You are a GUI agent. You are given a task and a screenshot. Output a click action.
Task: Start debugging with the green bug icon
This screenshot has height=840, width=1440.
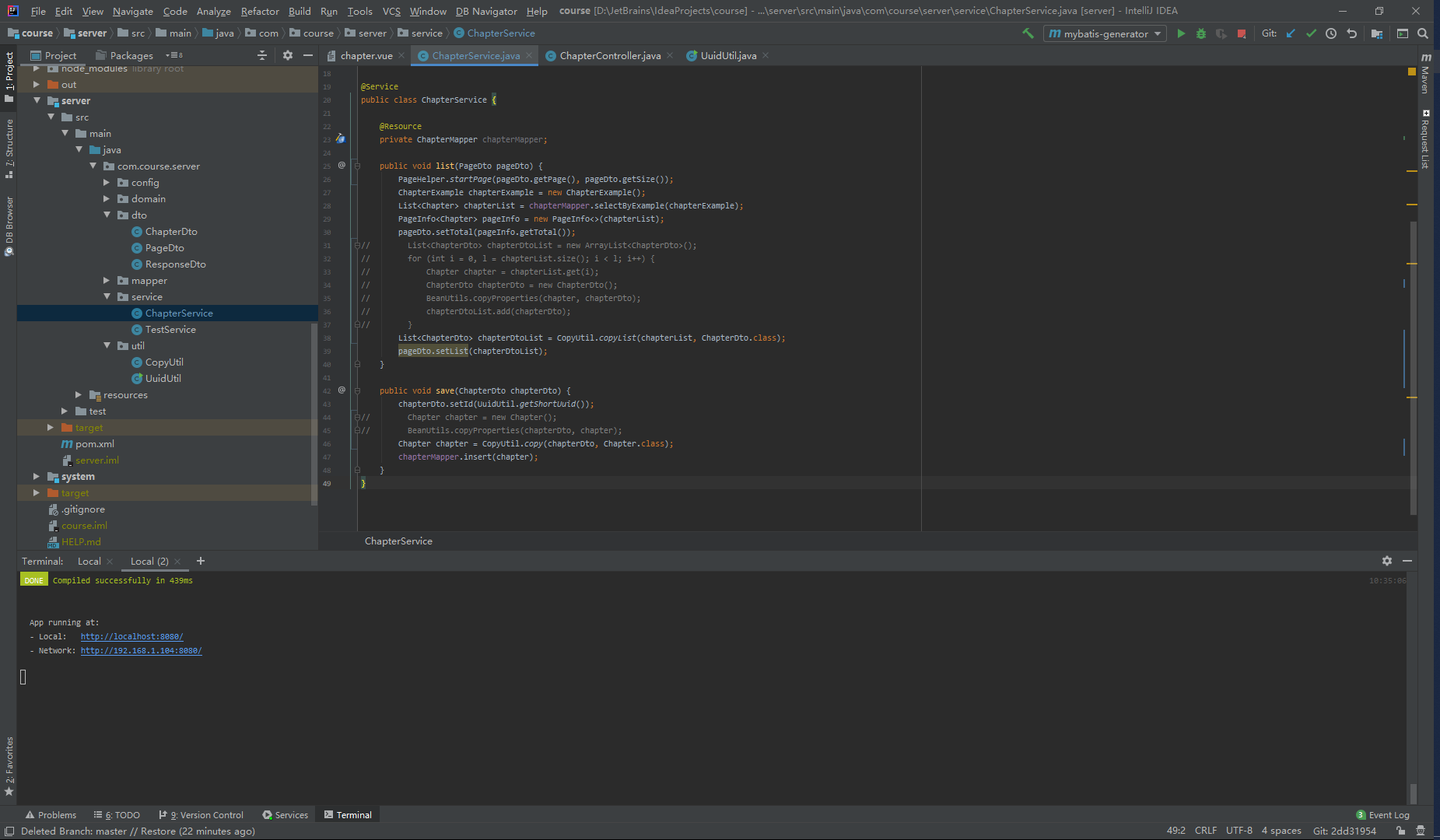tap(1201, 33)
